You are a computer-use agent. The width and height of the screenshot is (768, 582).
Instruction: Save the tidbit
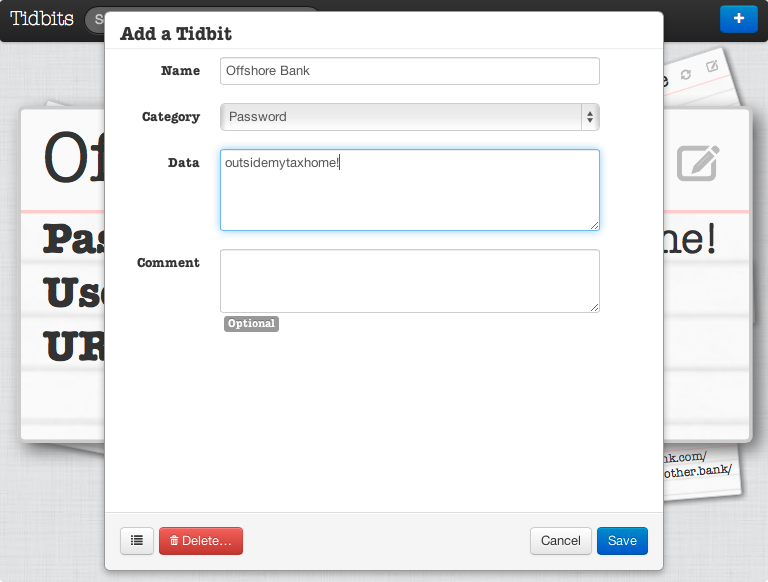(622, 540)
